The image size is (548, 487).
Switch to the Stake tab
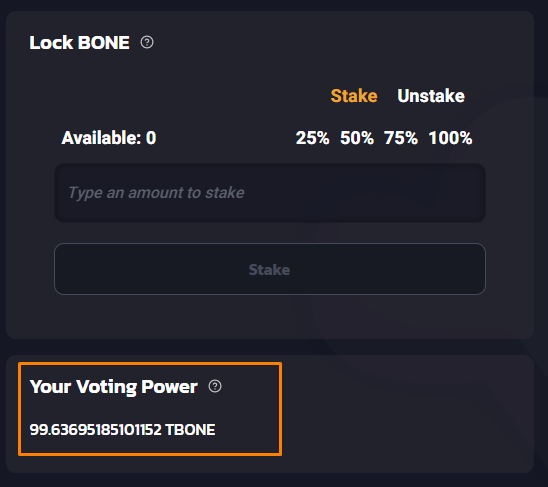pos(354,96)
